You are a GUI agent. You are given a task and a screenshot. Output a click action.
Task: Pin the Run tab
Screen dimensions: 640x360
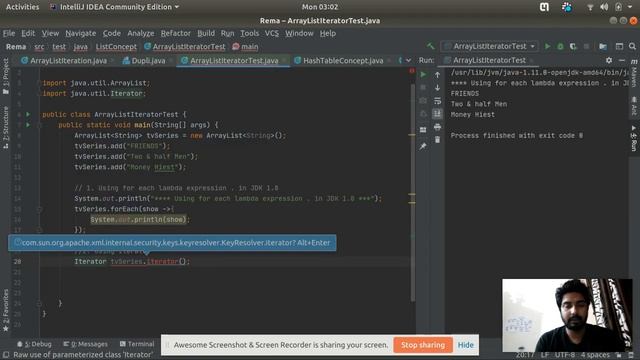tap(423, 146)
